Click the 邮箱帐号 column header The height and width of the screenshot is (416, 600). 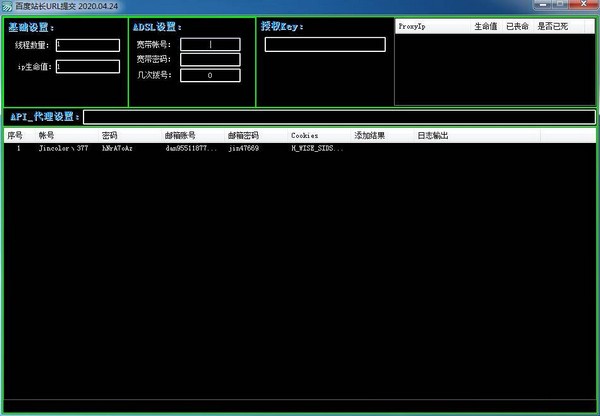[180, 135]
